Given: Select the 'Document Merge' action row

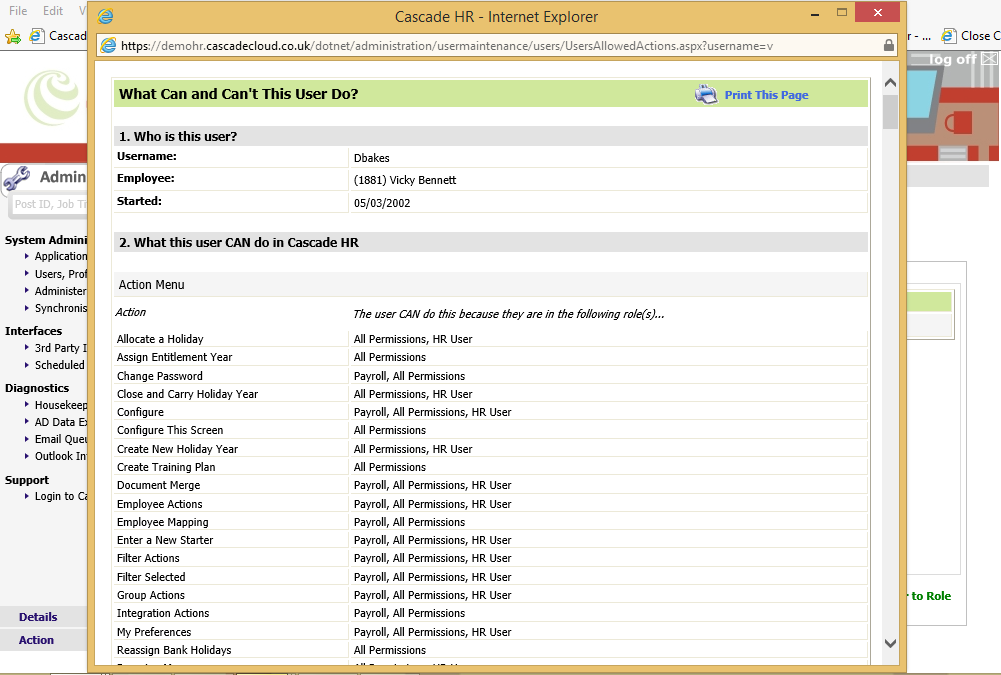Looking at the screenshot, I should (490, 485).
